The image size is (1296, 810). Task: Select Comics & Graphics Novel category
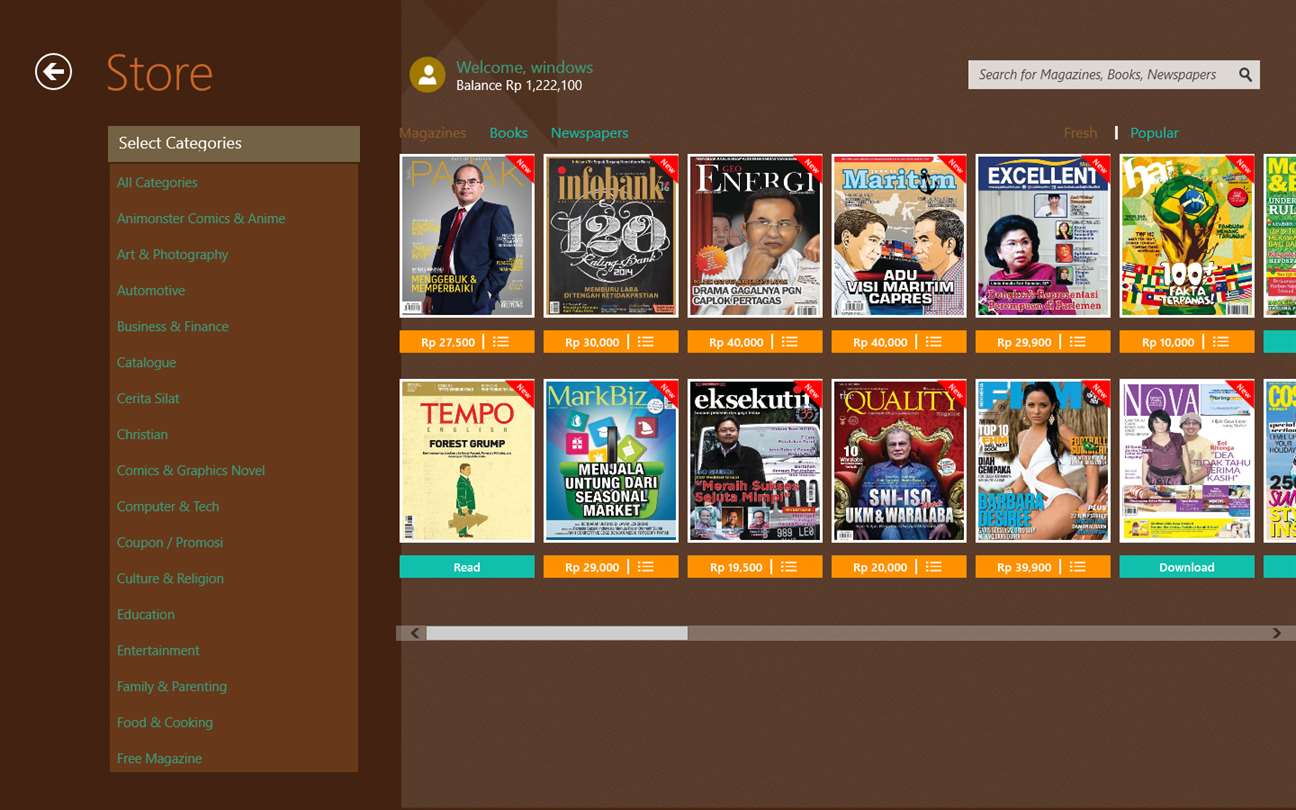click(x=191, y=471)
